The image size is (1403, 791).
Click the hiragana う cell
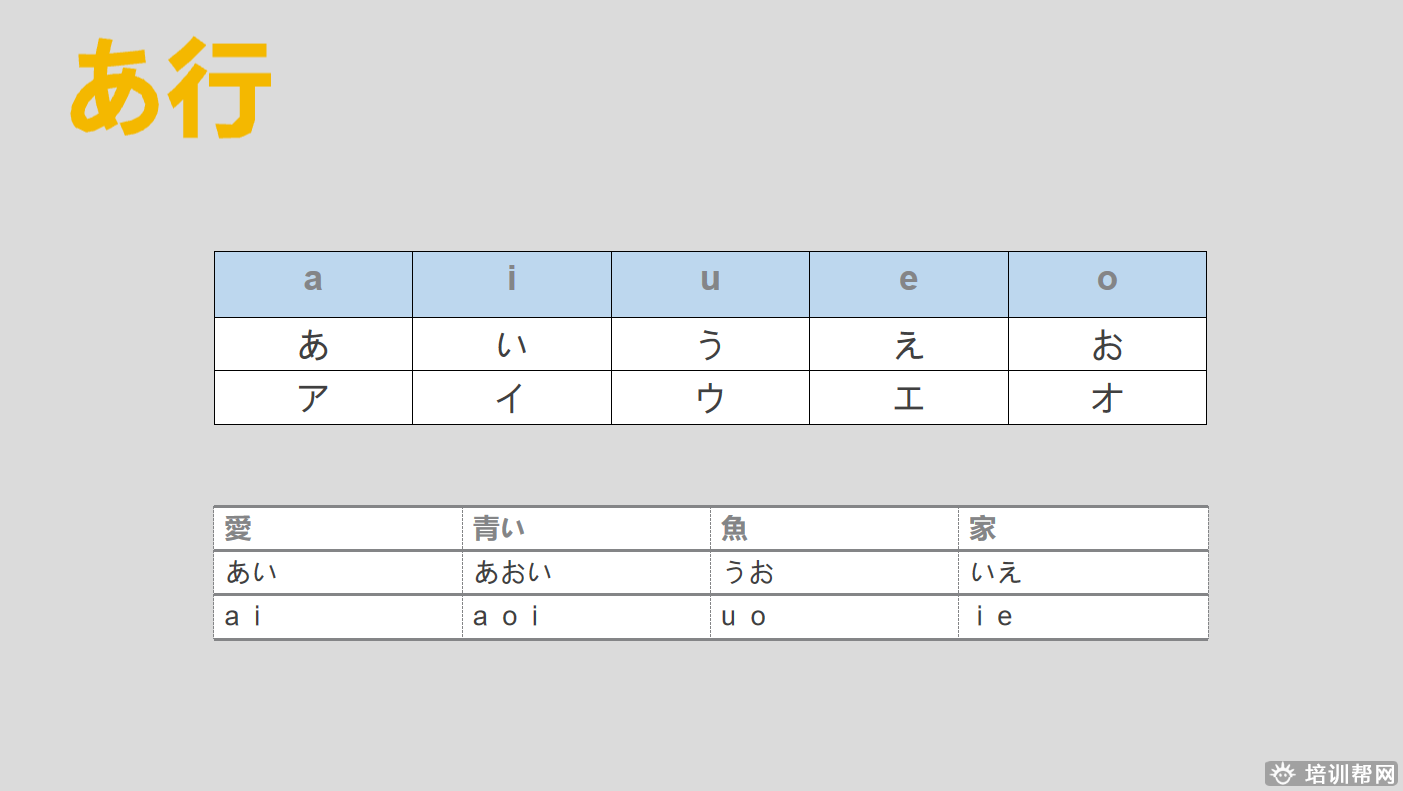[710, 345]
